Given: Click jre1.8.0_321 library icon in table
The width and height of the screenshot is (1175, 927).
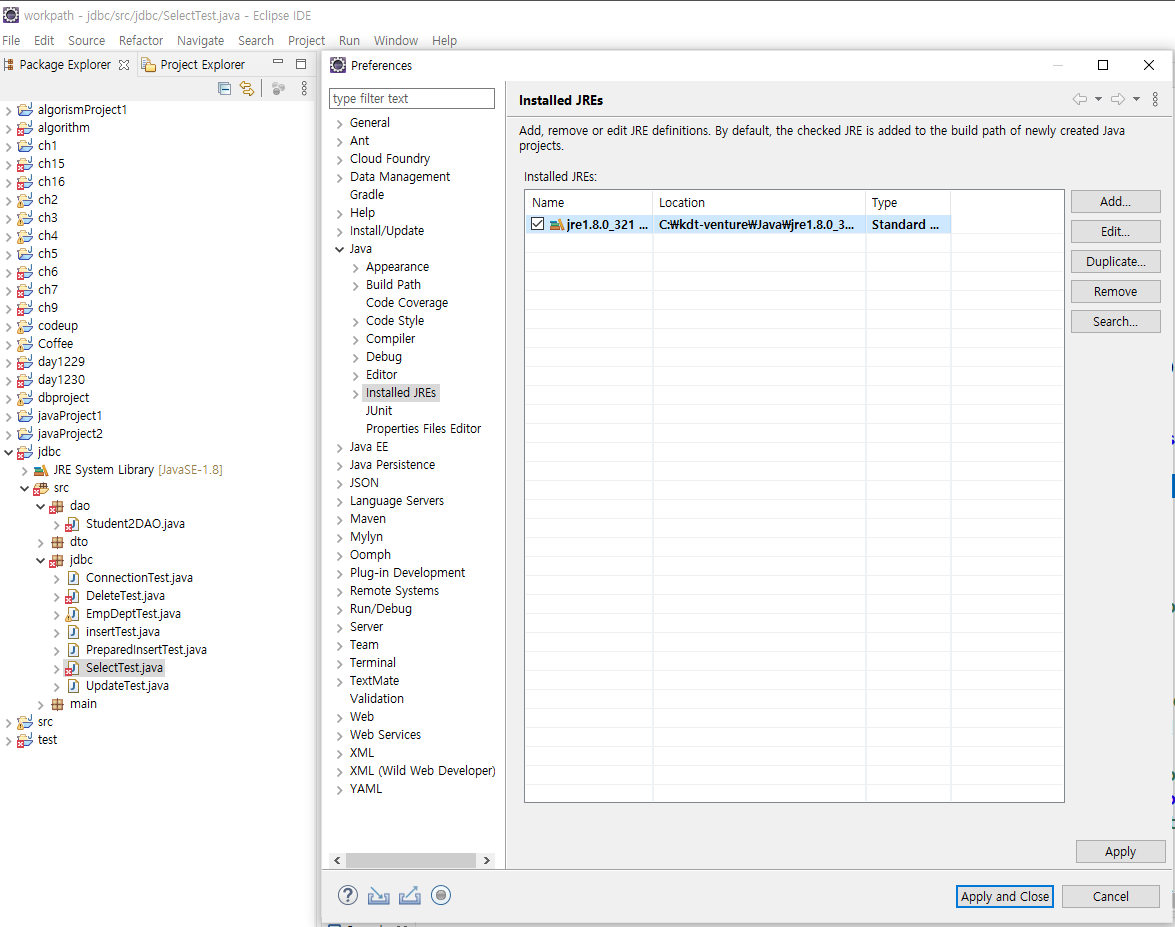Looking at the screenshot, I should click(x=557, y=224).
